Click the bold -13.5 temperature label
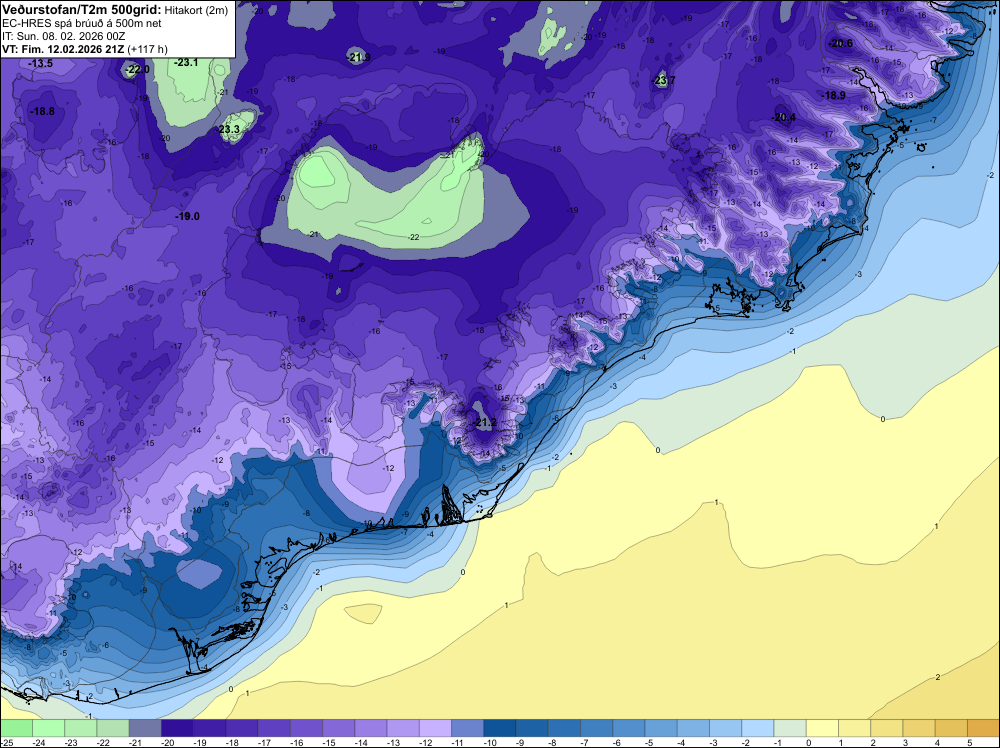Screen dimensions: 1000x748 [x=40, y=63]
